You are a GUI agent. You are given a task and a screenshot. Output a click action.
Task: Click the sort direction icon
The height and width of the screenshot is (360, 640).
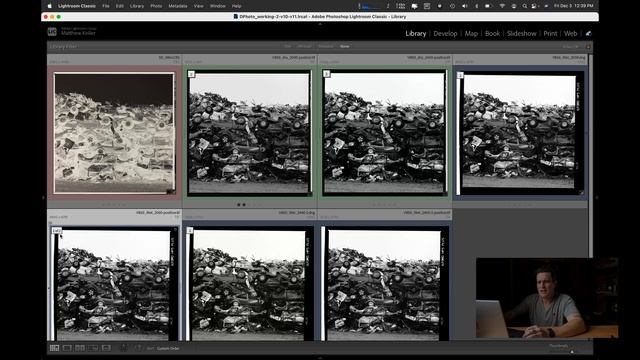pos(139,348)
